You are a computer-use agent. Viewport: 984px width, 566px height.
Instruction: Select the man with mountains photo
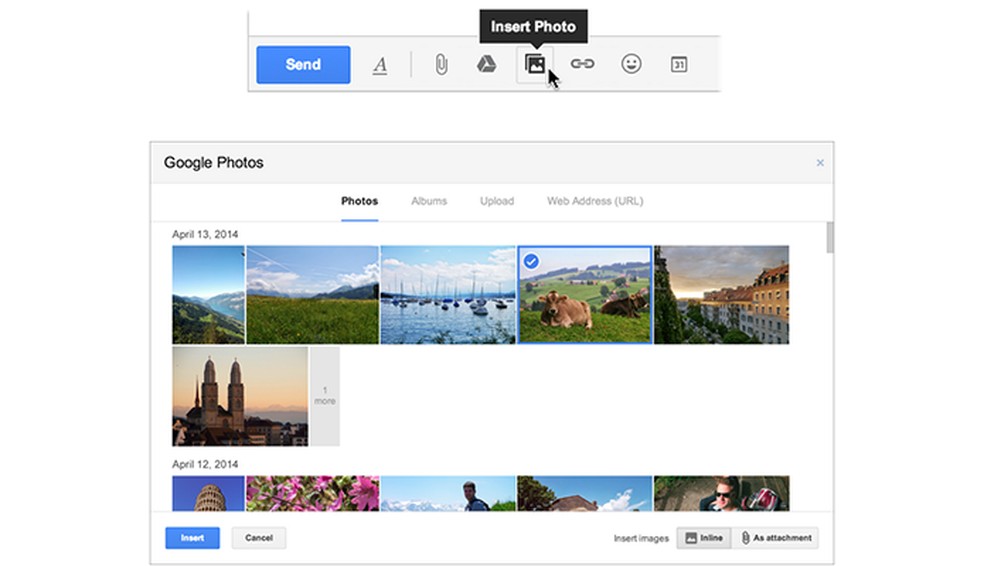448,493
